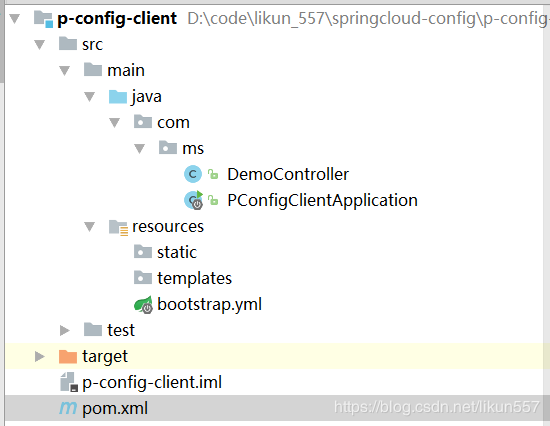The height and width of the screenshot is (426, 550).
Task: Collapse the src folder arrow
Action: (39, 45)
